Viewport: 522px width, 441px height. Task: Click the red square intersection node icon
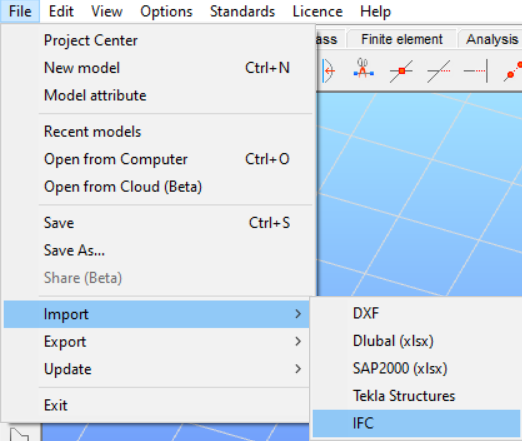pos(401,71)
